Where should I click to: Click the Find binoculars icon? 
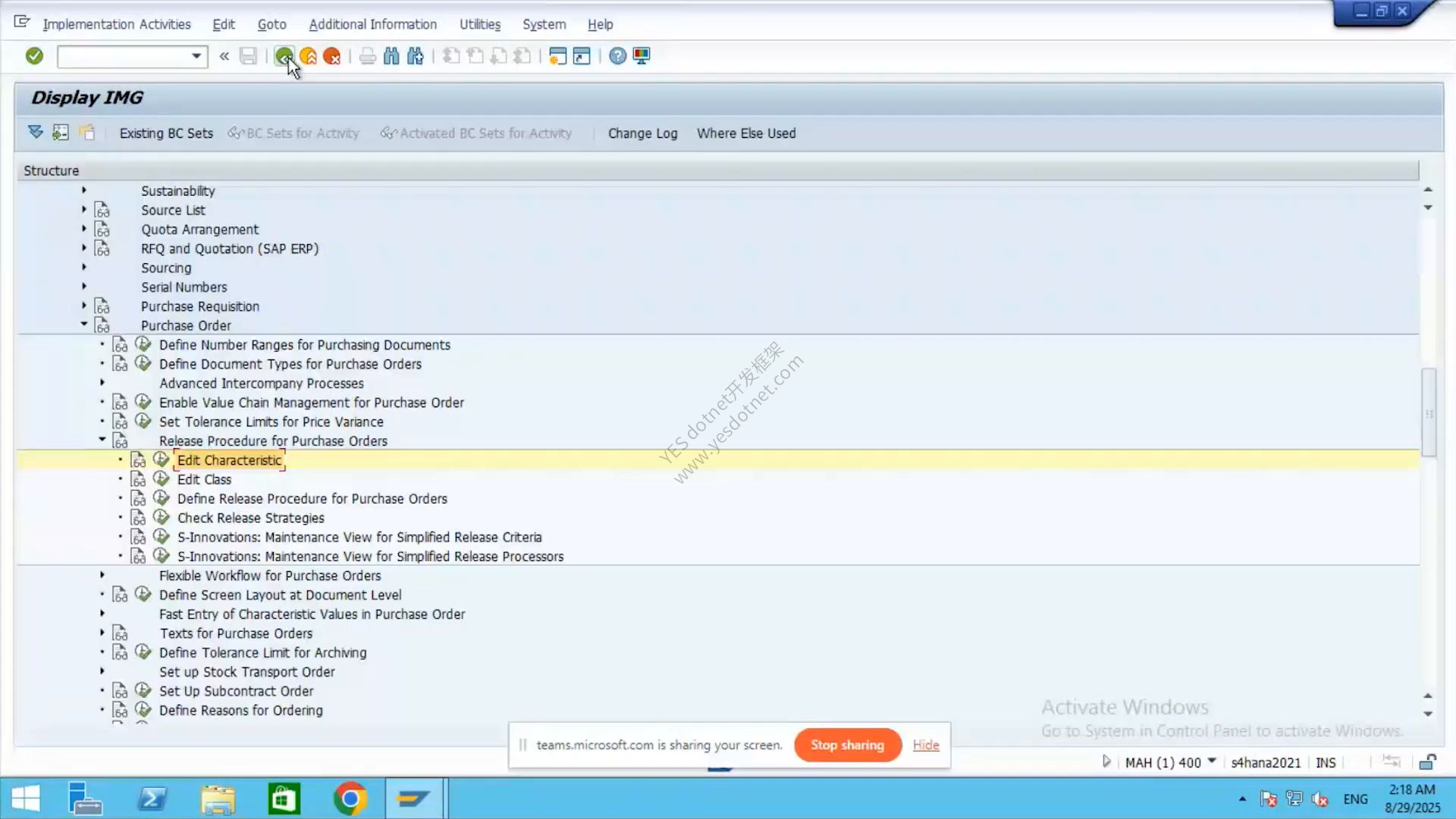pos(391,56)
